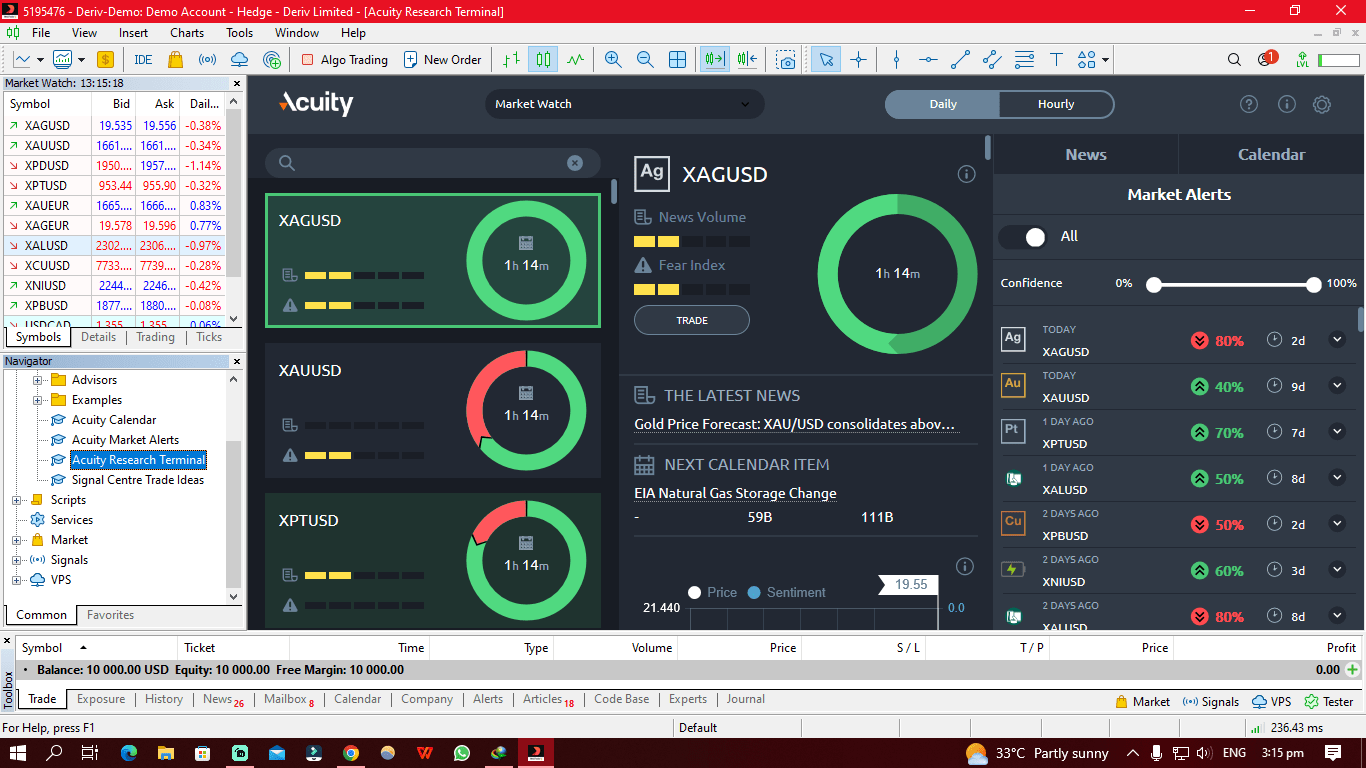Select the horizontal line drawing tool
Image resolution: width=1366 pixels, height=768 pixels.
(x=928, y=60)
